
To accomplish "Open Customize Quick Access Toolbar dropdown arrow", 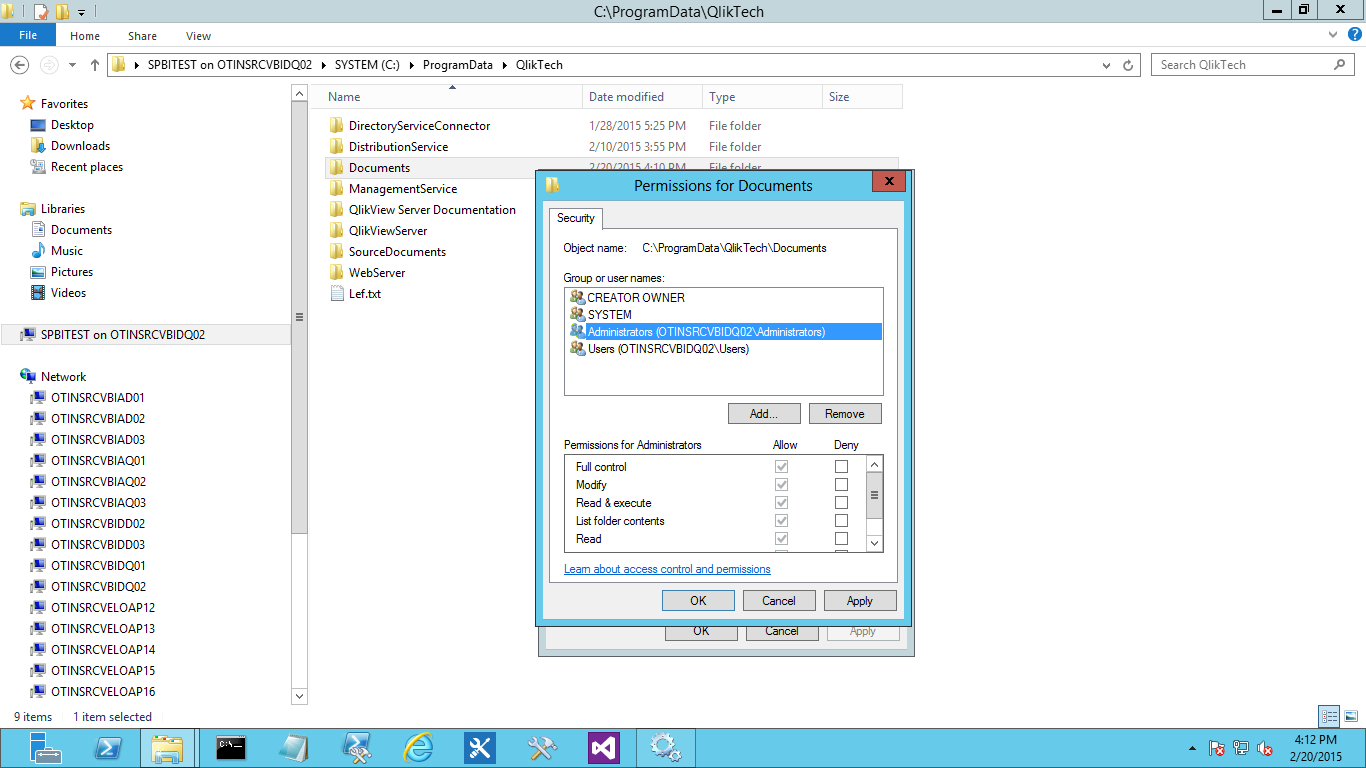I will (x=81, y=12).
